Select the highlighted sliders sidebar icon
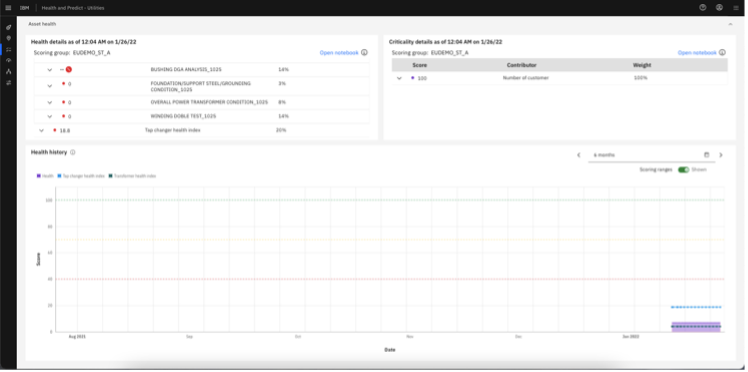Viewport: 748px width, 372px height. pyautogui.click(x=8, y=49)
